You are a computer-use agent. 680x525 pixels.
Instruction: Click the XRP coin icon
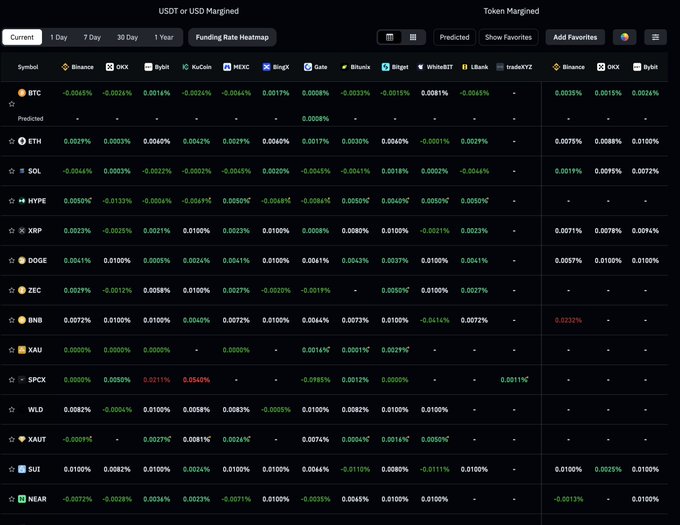tap(22, 231)
